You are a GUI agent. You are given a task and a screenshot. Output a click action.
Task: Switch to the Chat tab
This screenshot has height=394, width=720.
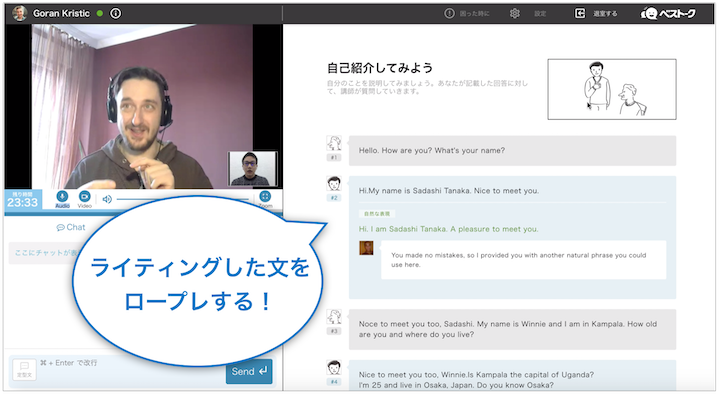71,227
